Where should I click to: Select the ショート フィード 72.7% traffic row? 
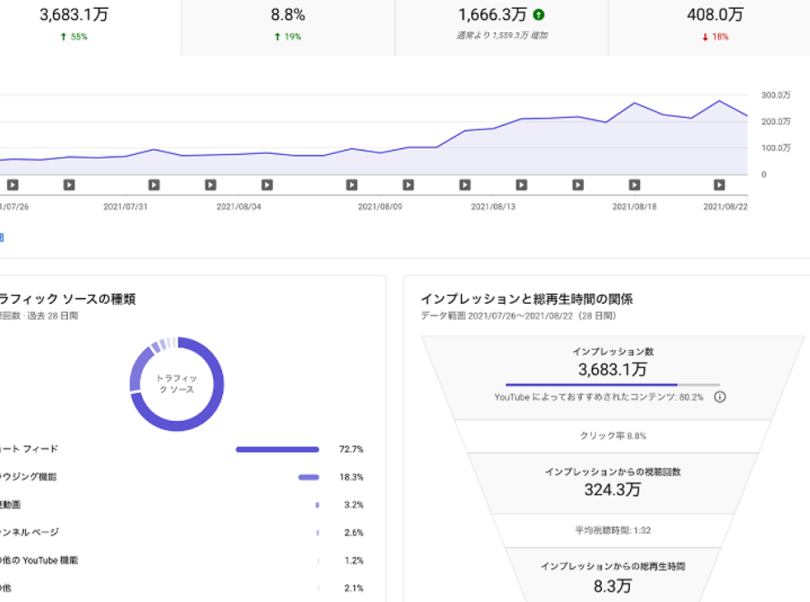(182, 450)
